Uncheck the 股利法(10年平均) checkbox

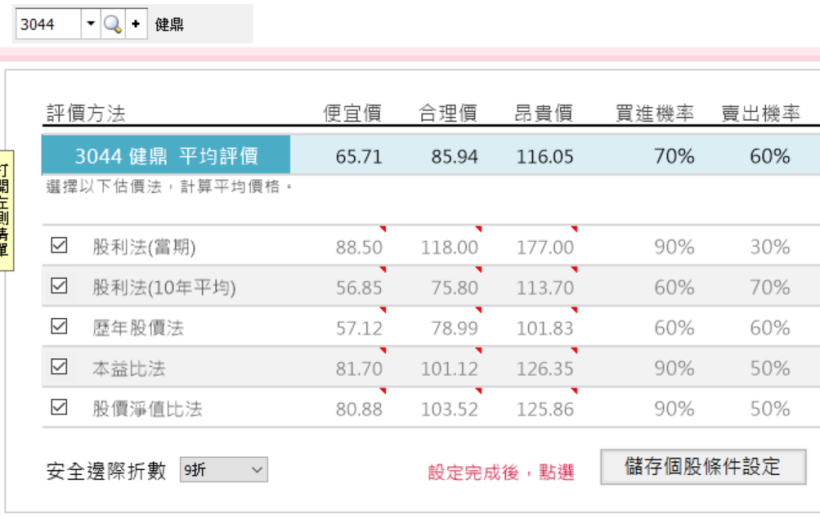click(x=59, y=286)
